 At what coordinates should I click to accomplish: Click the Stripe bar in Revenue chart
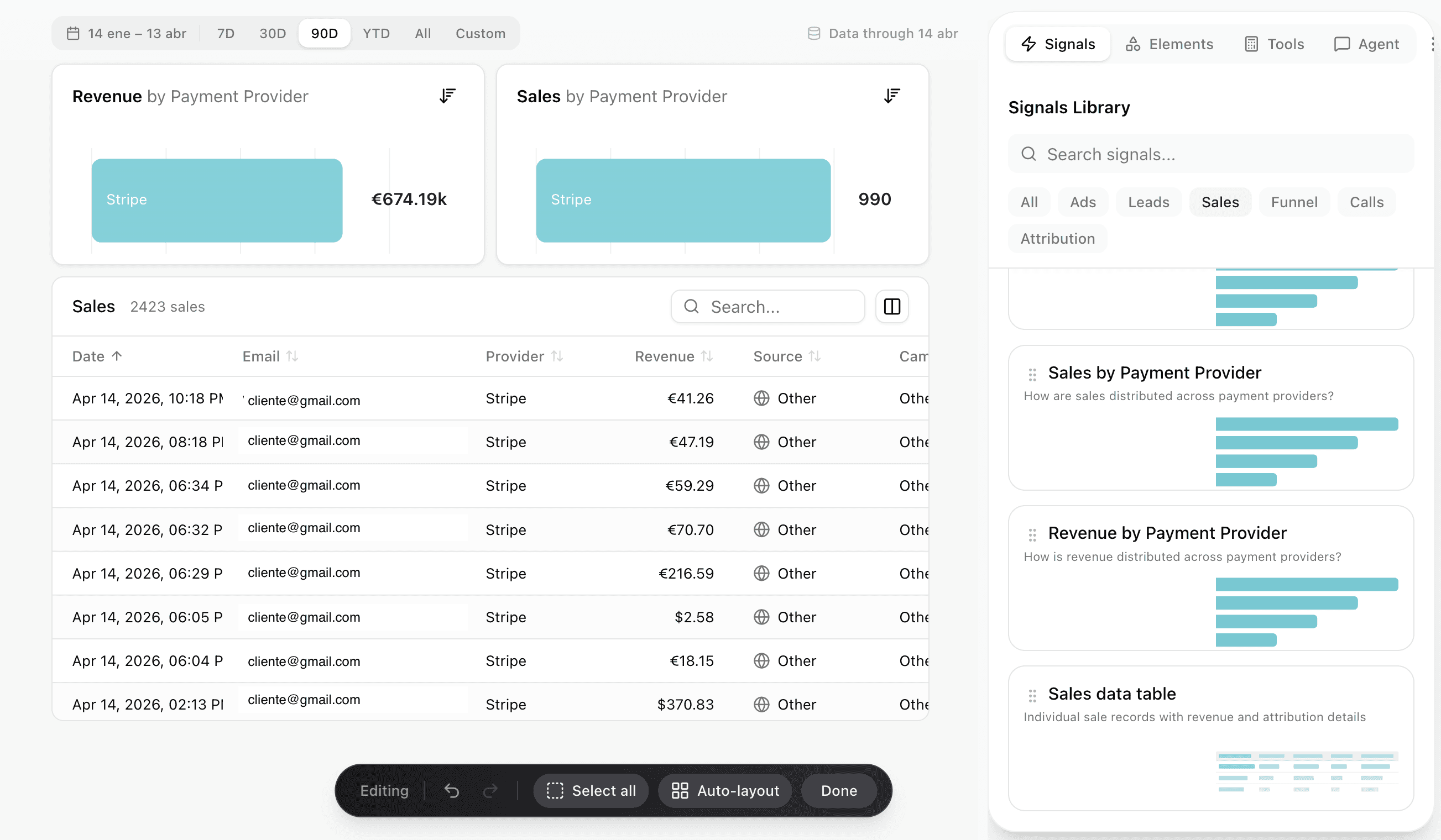(217, 200)
